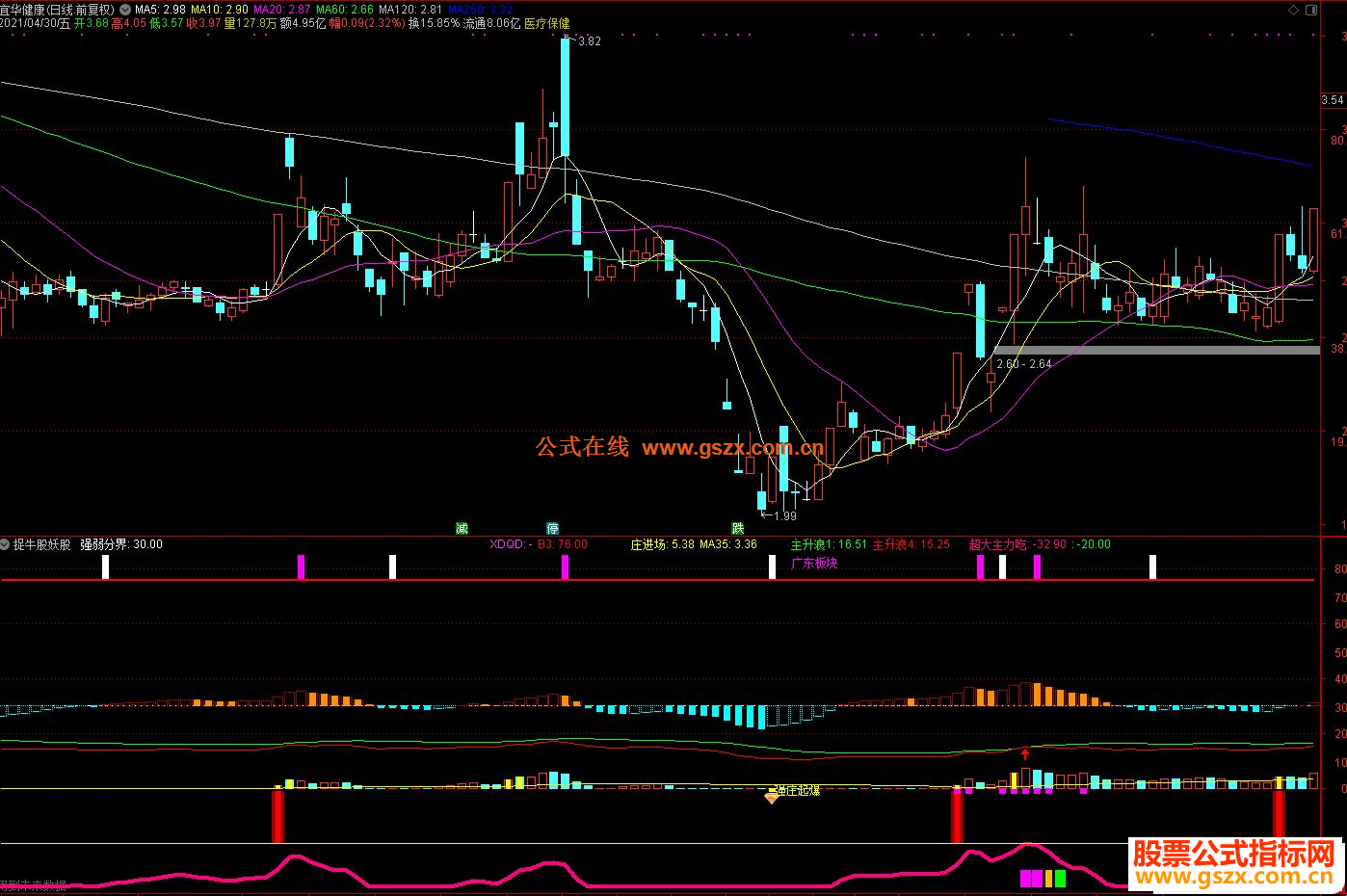Screen dimensions: 1347x896
Task: Click the date 2021/04/30/五
Action: [36, 23]
